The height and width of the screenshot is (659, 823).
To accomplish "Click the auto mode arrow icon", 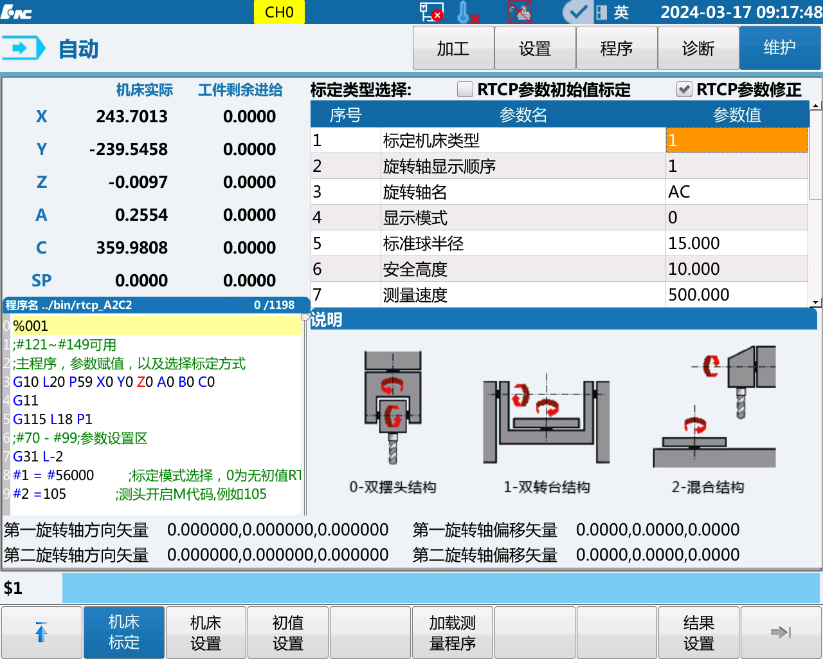I will tap(24, 48).
